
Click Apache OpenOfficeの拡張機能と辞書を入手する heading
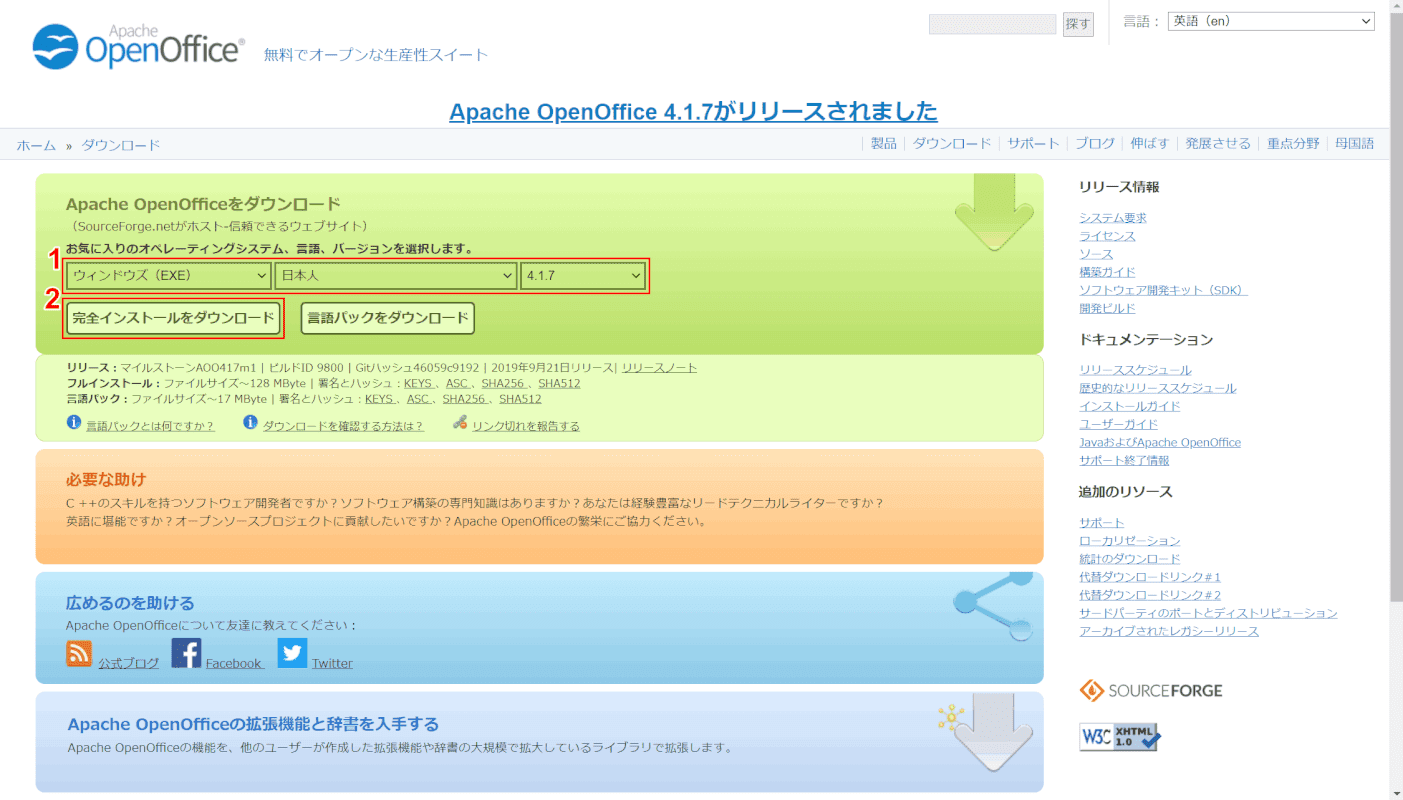click(253, 724)
